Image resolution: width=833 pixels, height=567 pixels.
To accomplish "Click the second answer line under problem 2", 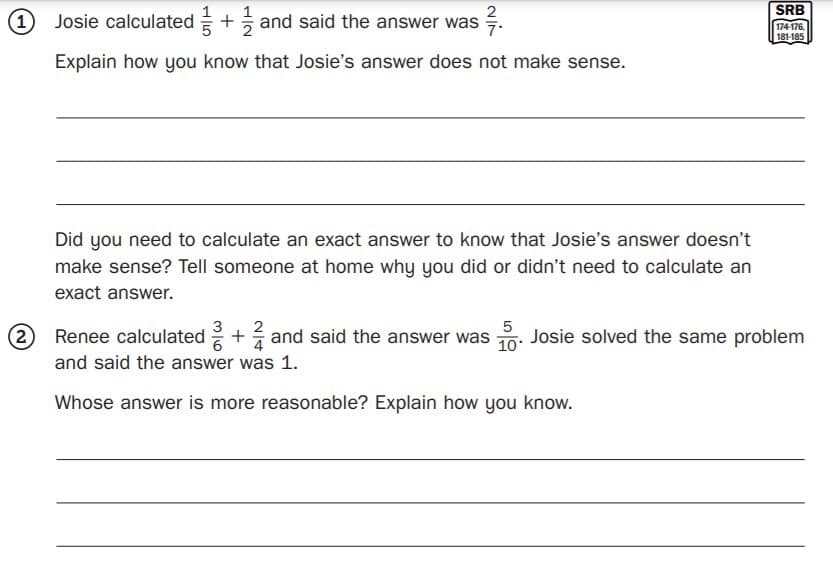I will pos(430,500).
